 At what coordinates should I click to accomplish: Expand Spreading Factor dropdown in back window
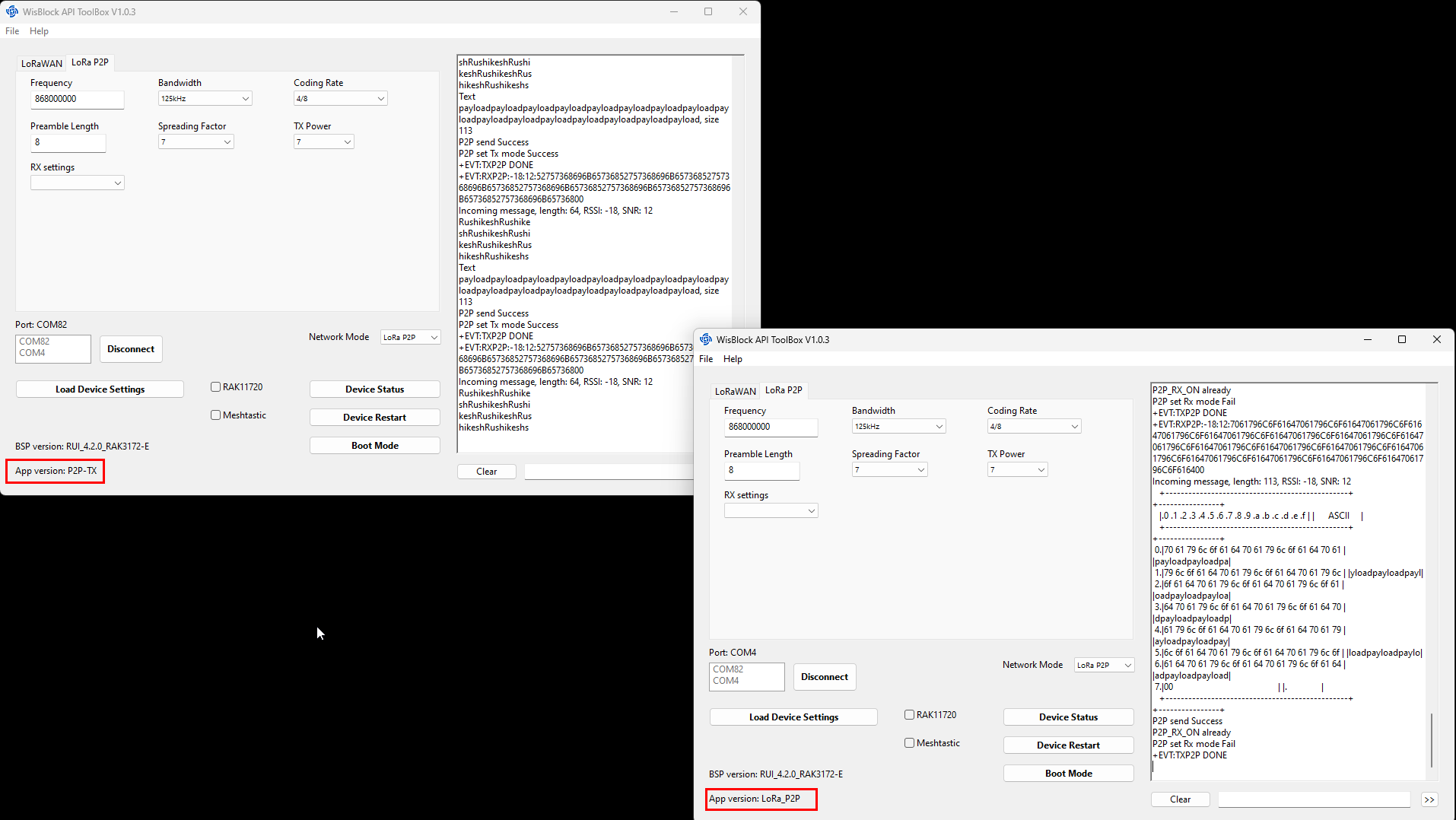coord(196,142)
